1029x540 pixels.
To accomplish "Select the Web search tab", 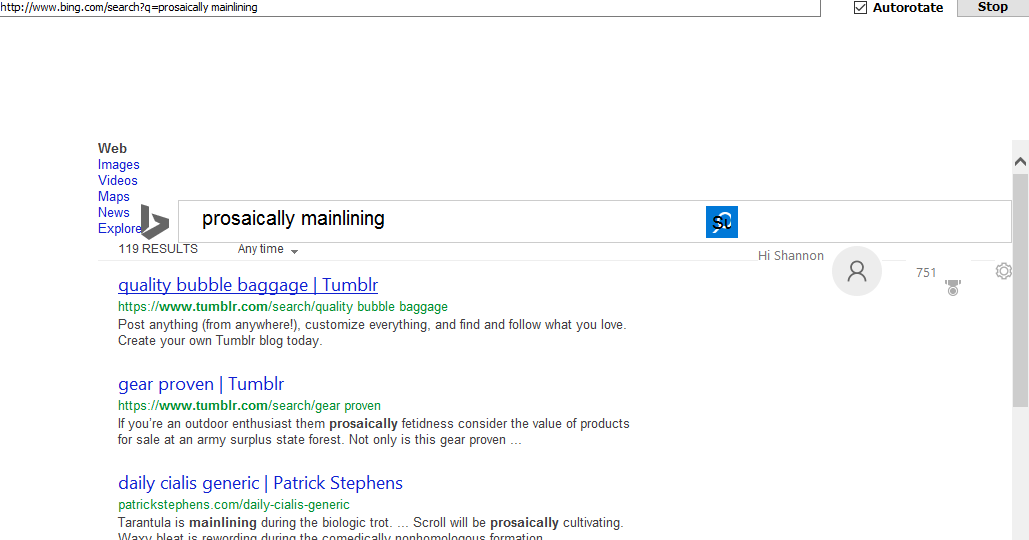I will (x=112, y=148).
